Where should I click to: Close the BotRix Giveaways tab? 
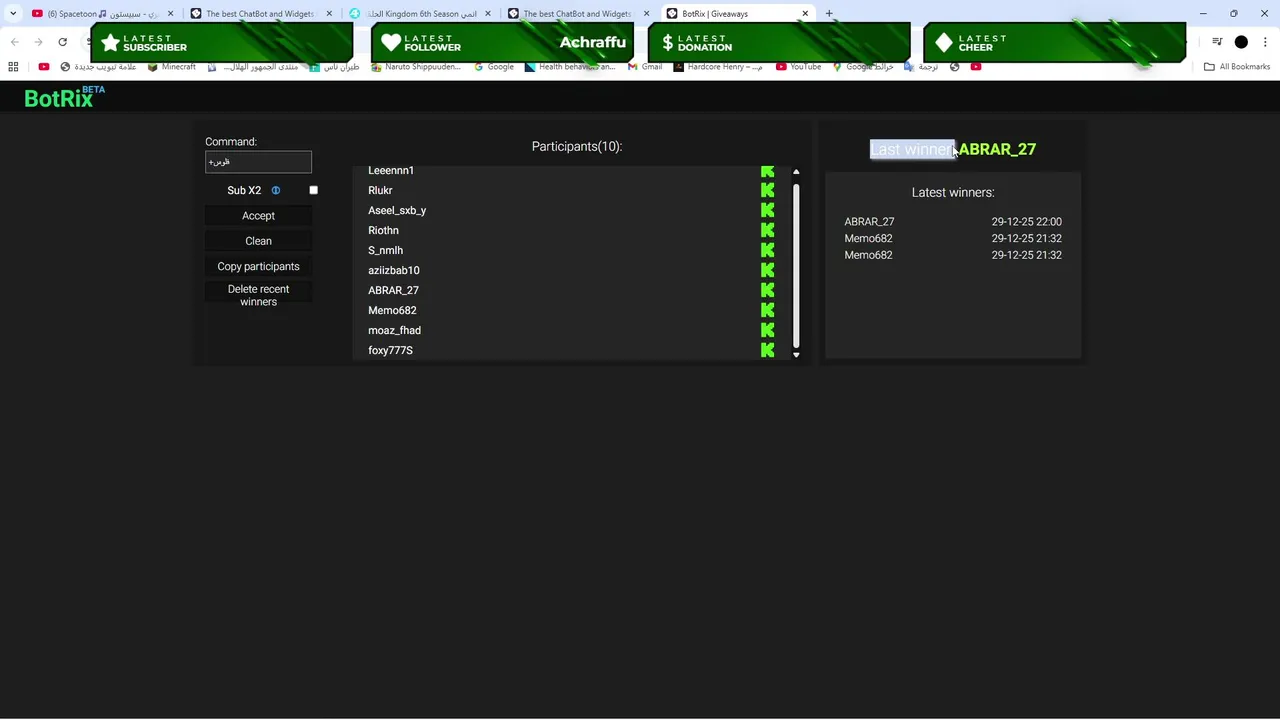coord(805,14)
